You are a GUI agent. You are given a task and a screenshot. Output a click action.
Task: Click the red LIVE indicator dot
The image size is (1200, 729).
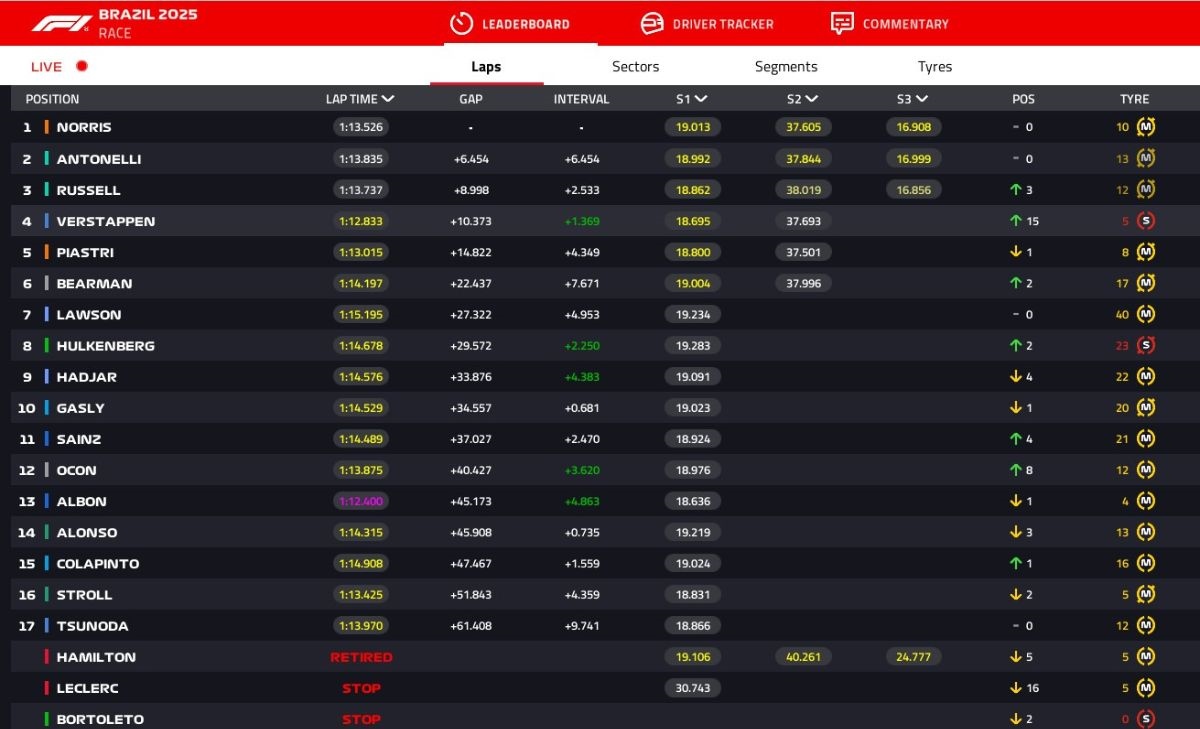tap(82, 67)
